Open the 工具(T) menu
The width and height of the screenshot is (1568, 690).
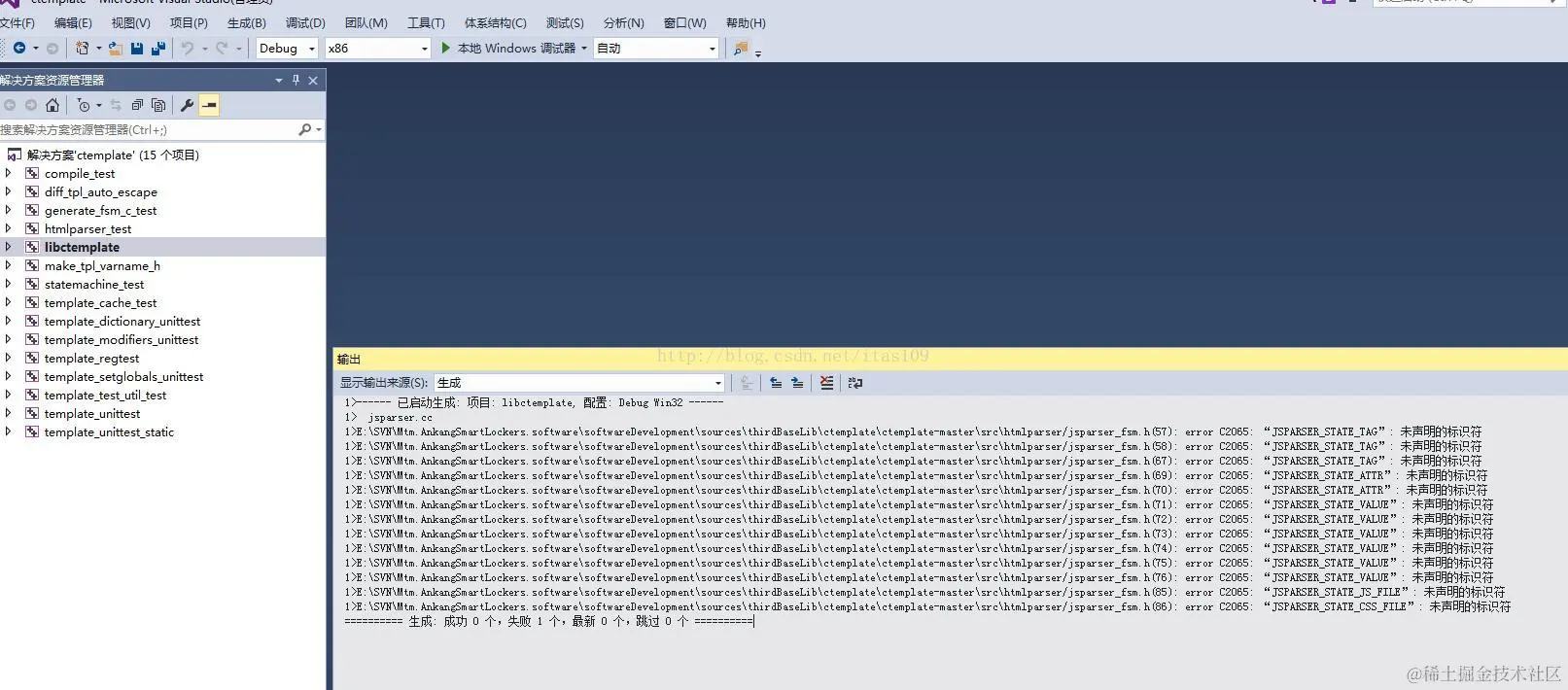[x=426, y=22]
